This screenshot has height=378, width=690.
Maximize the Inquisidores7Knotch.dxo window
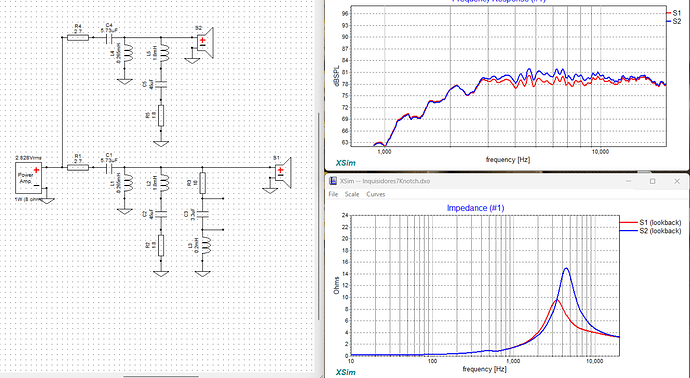pos(653,181)
